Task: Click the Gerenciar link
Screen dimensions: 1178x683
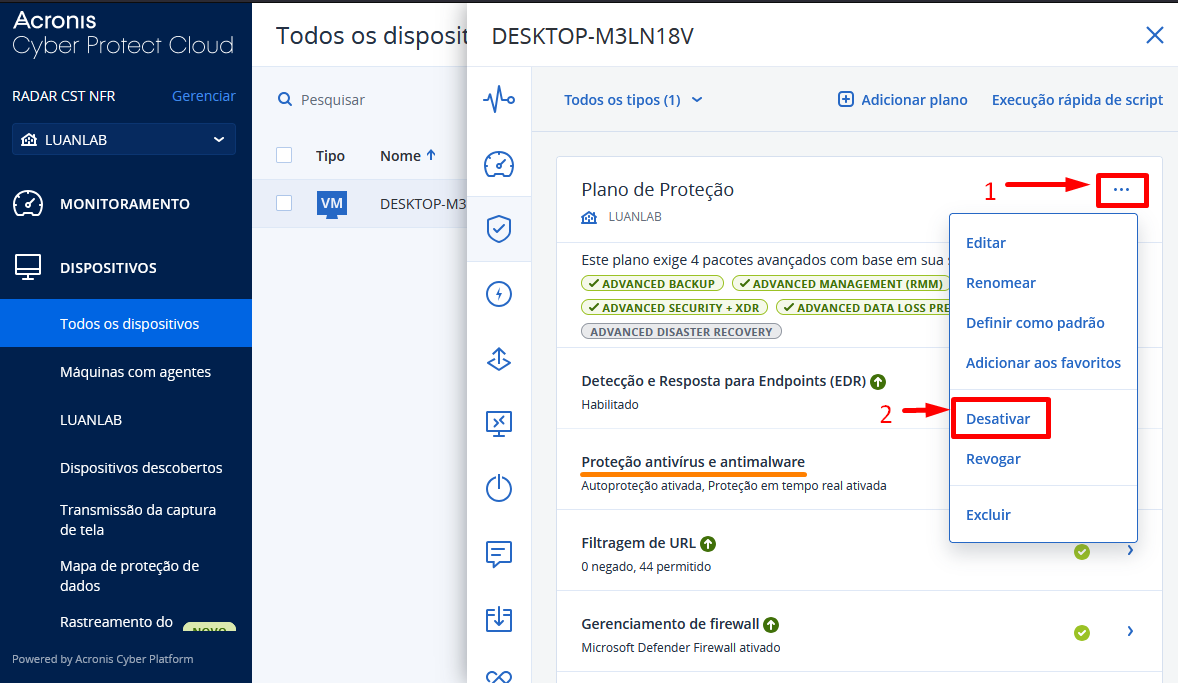Action: [203, 96]
